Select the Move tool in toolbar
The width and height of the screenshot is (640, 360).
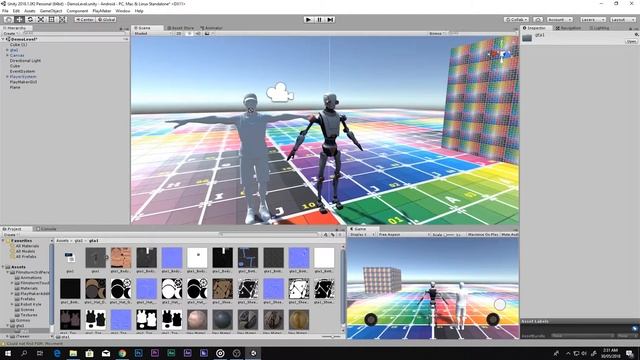tap(19, 19)
